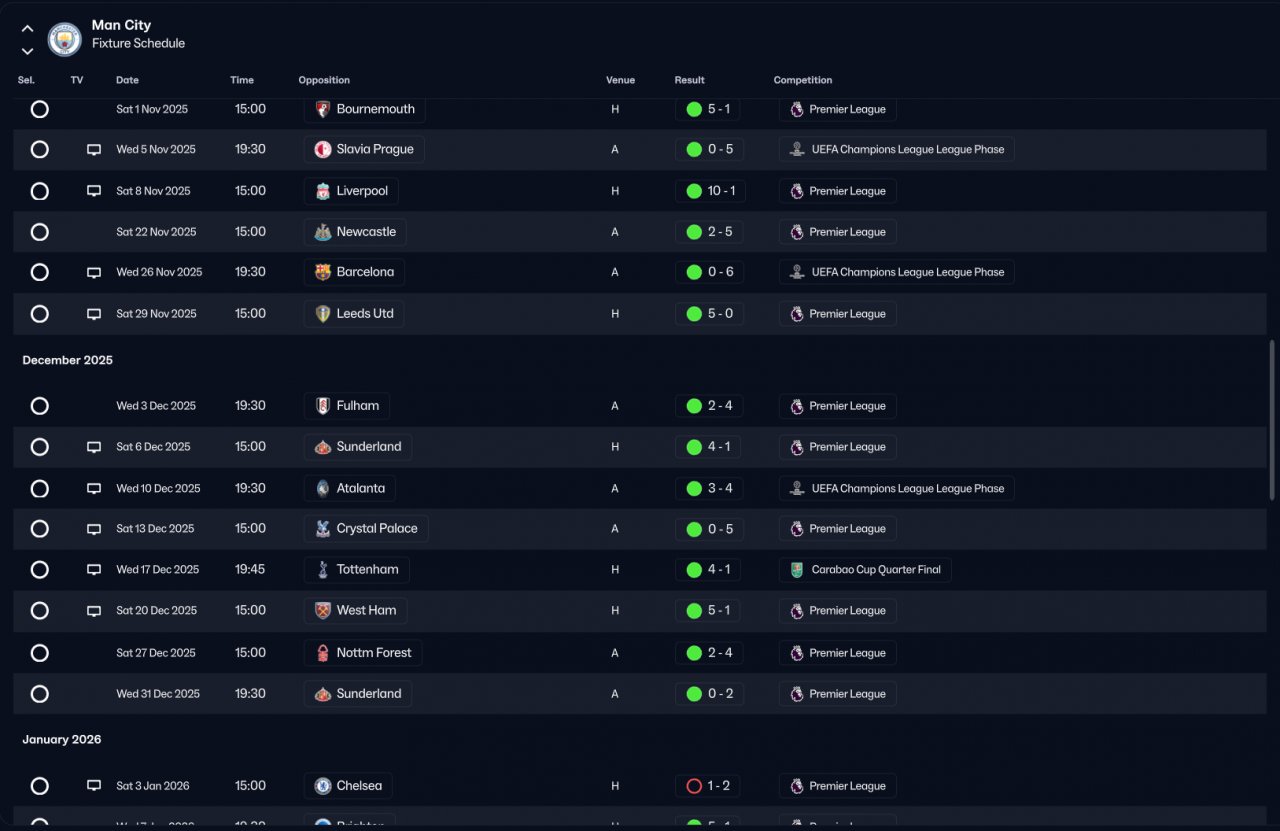Click the Tottenham club crest icon

323,570
